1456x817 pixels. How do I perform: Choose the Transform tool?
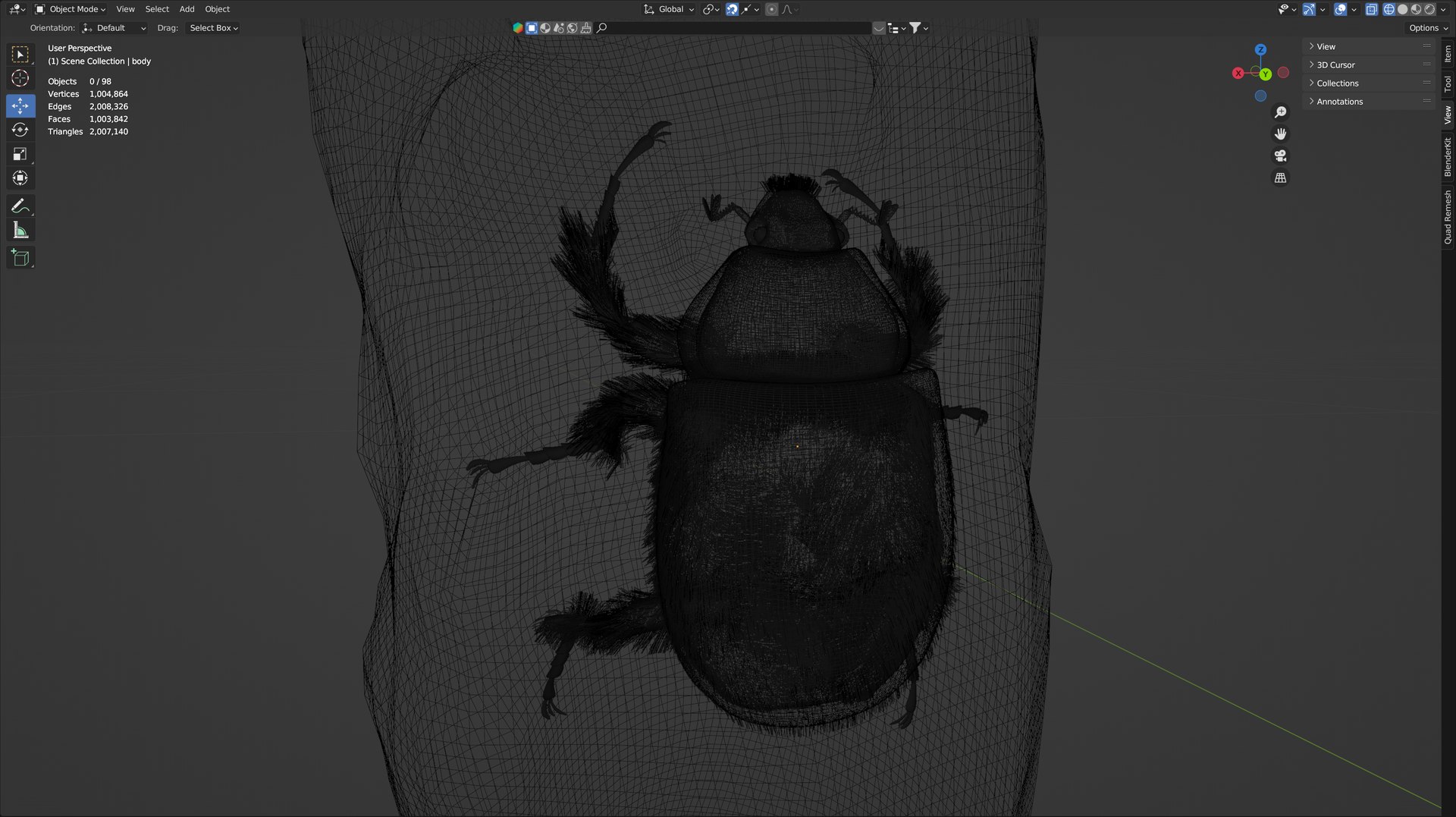coord(20,178)
